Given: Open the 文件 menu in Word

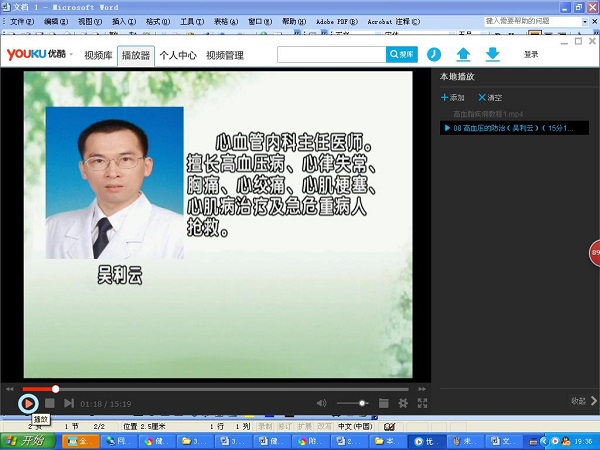Looking at the screenshot, I should [22, 21].
